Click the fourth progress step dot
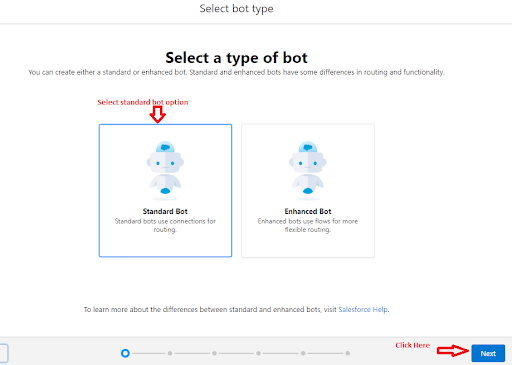Image resolution: width=512 pixels, height=365 pixels. [259, 353]
